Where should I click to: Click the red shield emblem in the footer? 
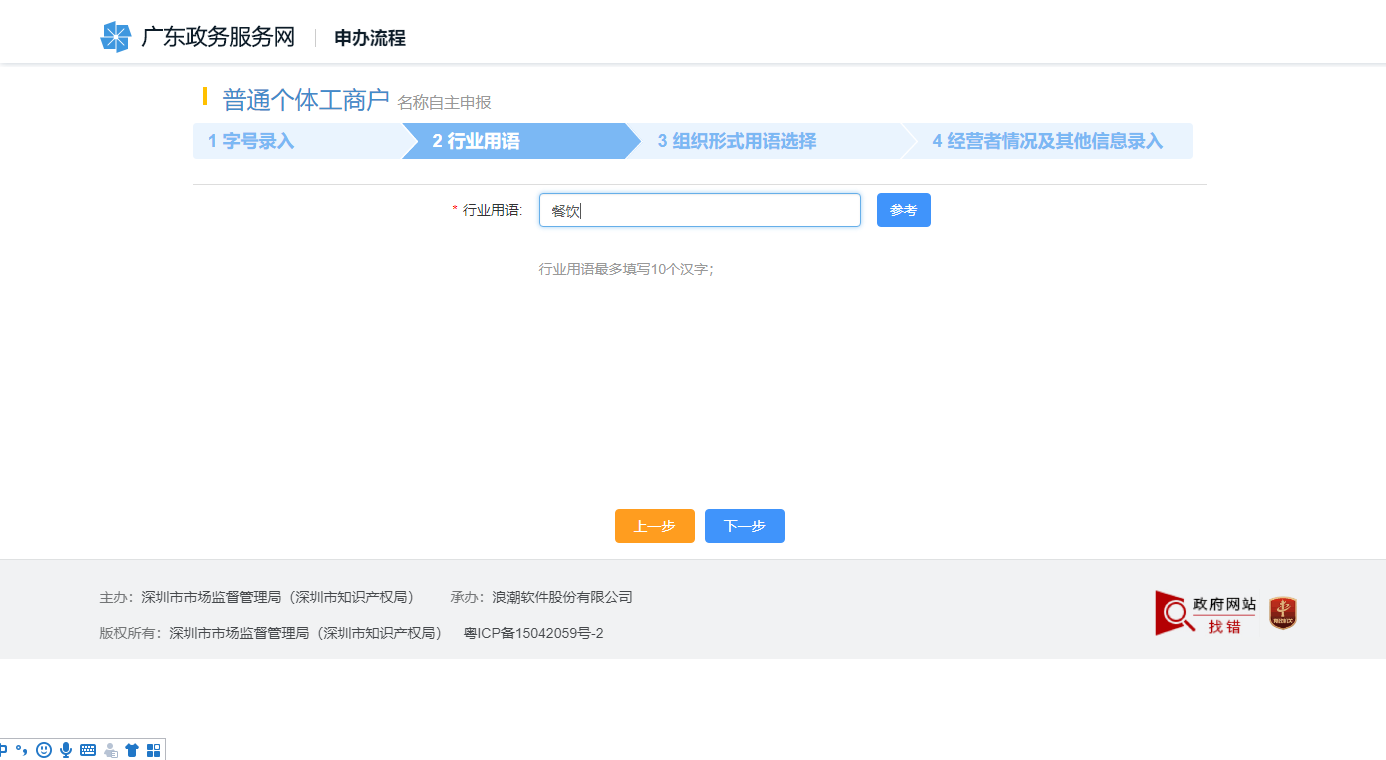[1282, 612]
